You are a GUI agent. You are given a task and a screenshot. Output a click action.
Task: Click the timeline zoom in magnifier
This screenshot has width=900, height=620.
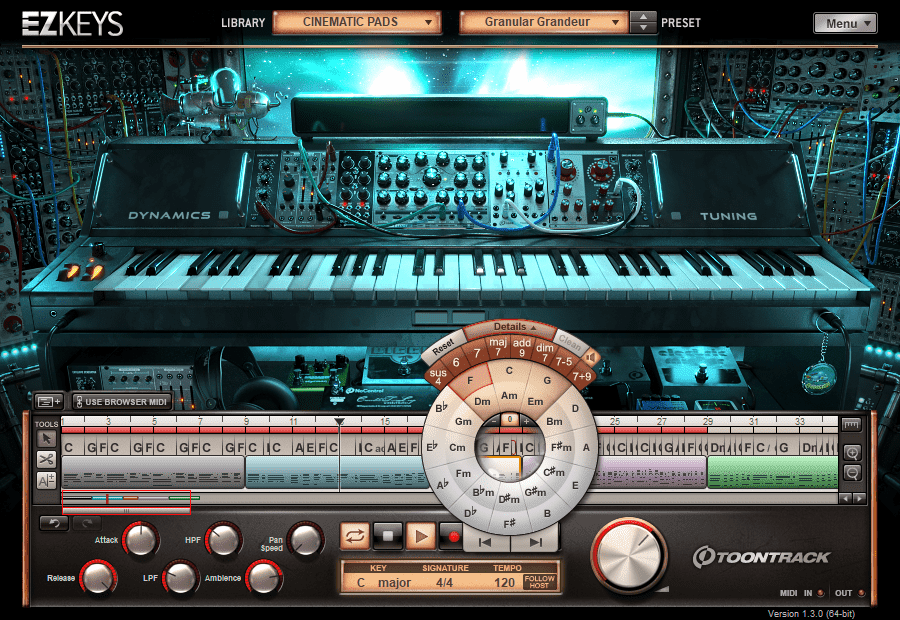(x=852, y=453)
